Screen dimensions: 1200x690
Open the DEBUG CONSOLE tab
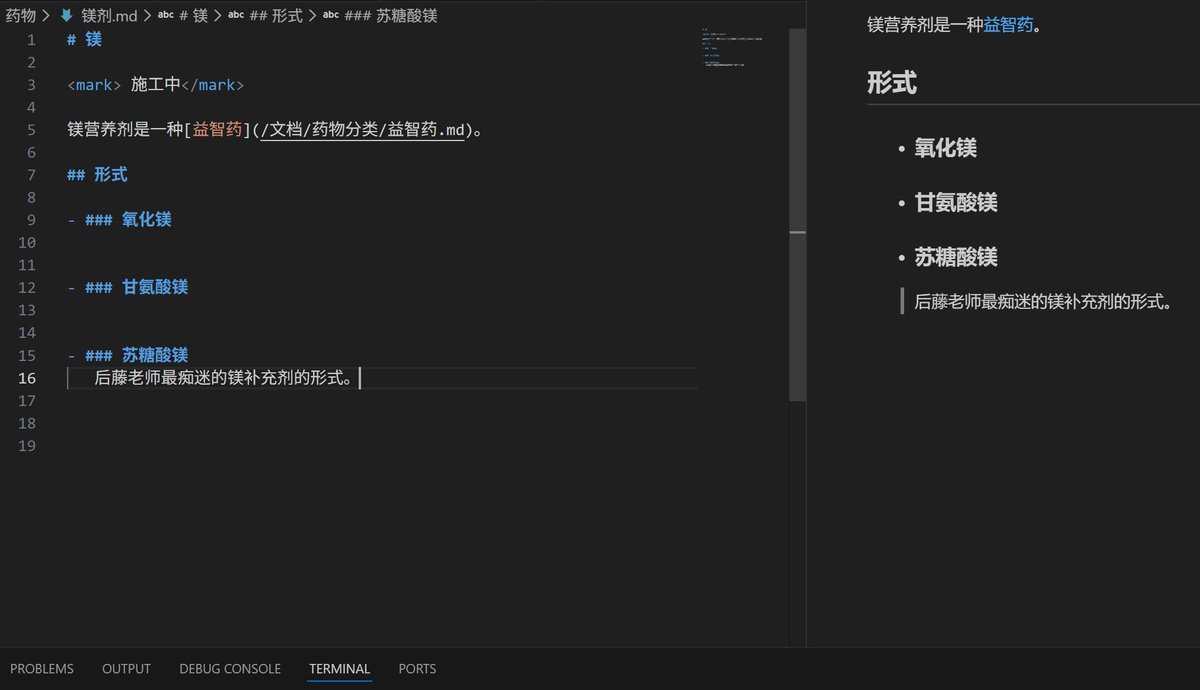tap(230, 669)
